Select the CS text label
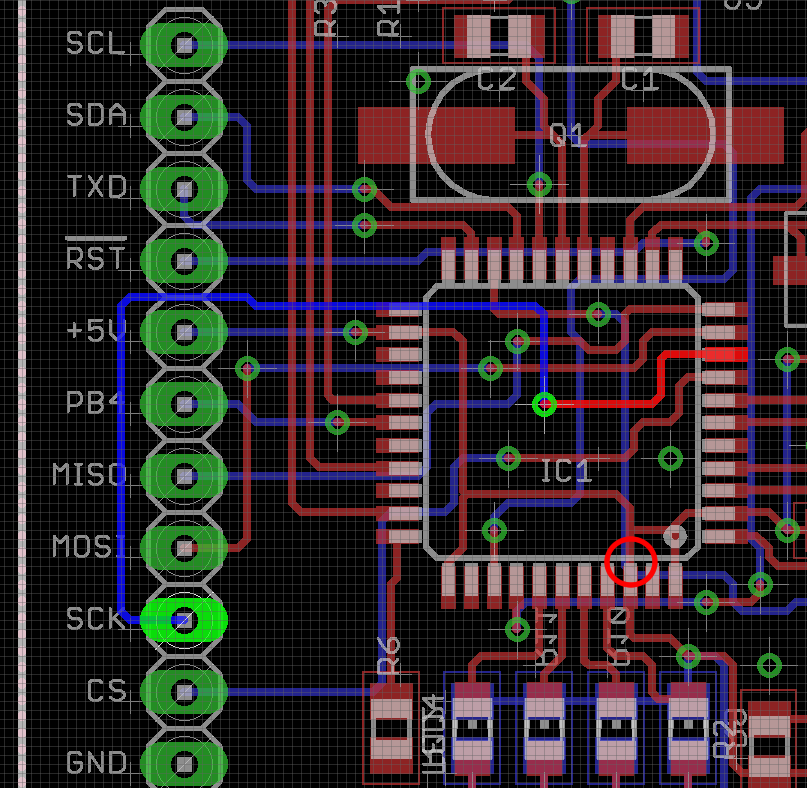Viewport: 807px width, 788px height. pyautogui.click(x=107, y=691)
